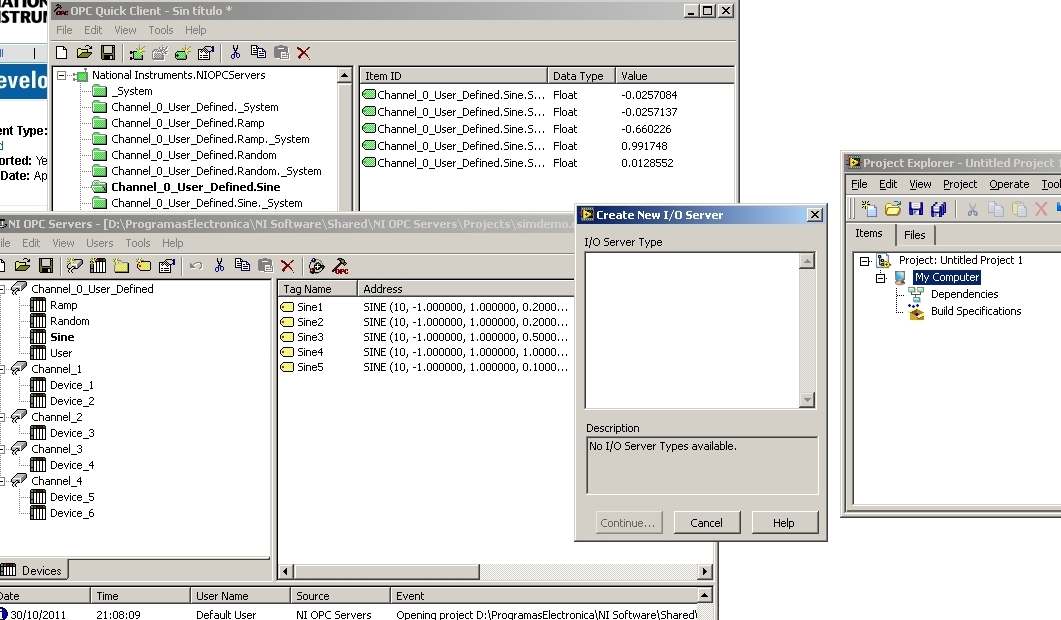Click the Save floppy icon in OPC Quick Client
The width and height of the screenshot is (1061, 620).
[x=108, y=53]
